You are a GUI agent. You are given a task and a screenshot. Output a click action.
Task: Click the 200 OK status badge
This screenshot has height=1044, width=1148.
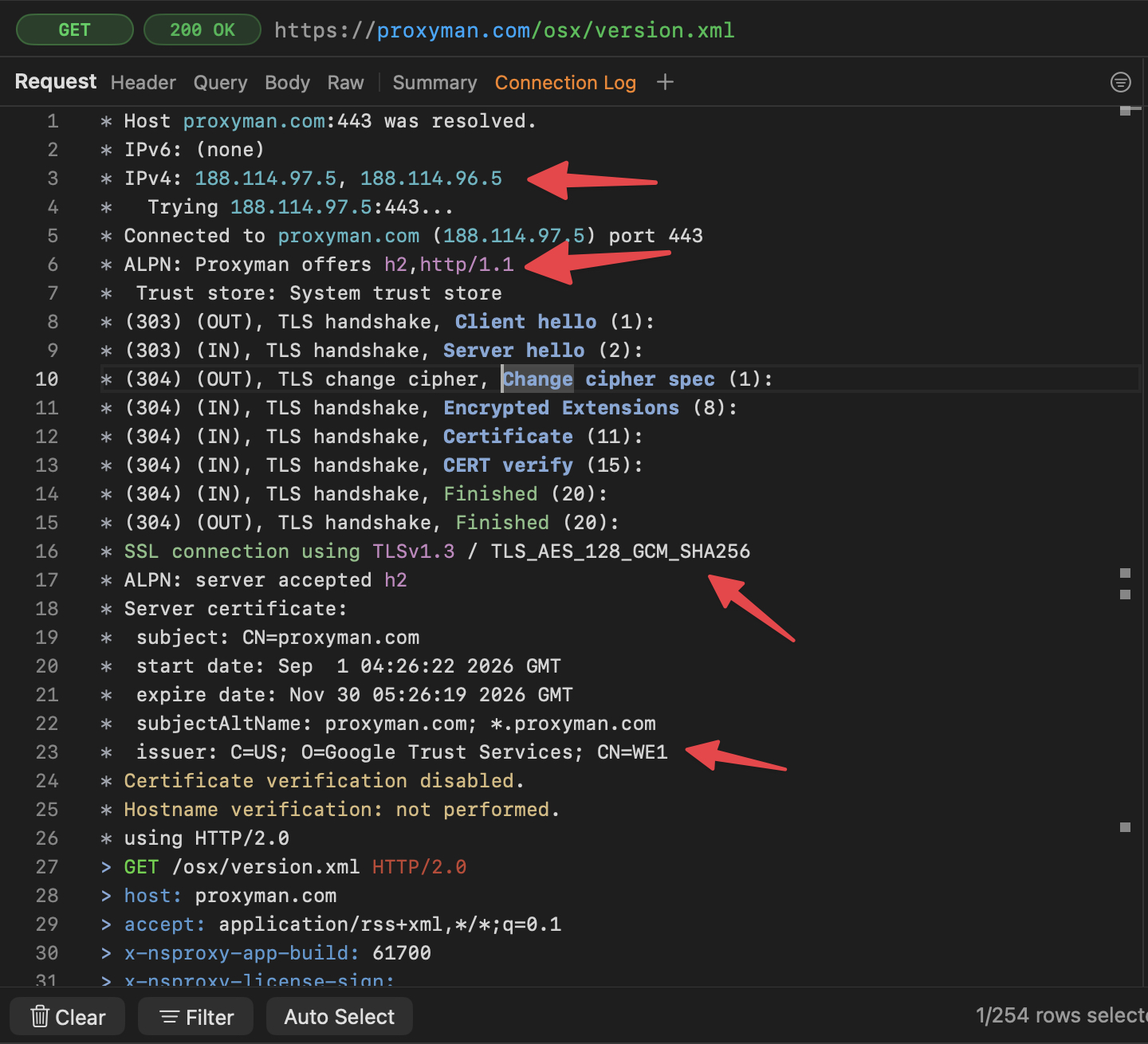202,30
